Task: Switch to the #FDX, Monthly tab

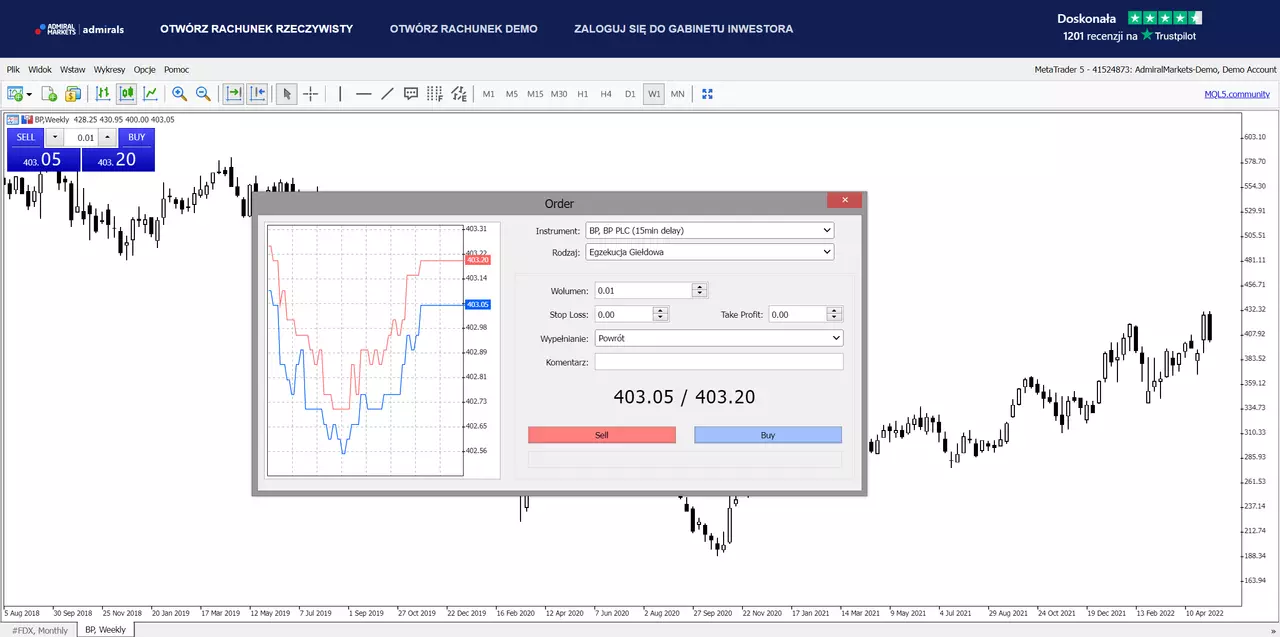Action: (x=40, y=630)
